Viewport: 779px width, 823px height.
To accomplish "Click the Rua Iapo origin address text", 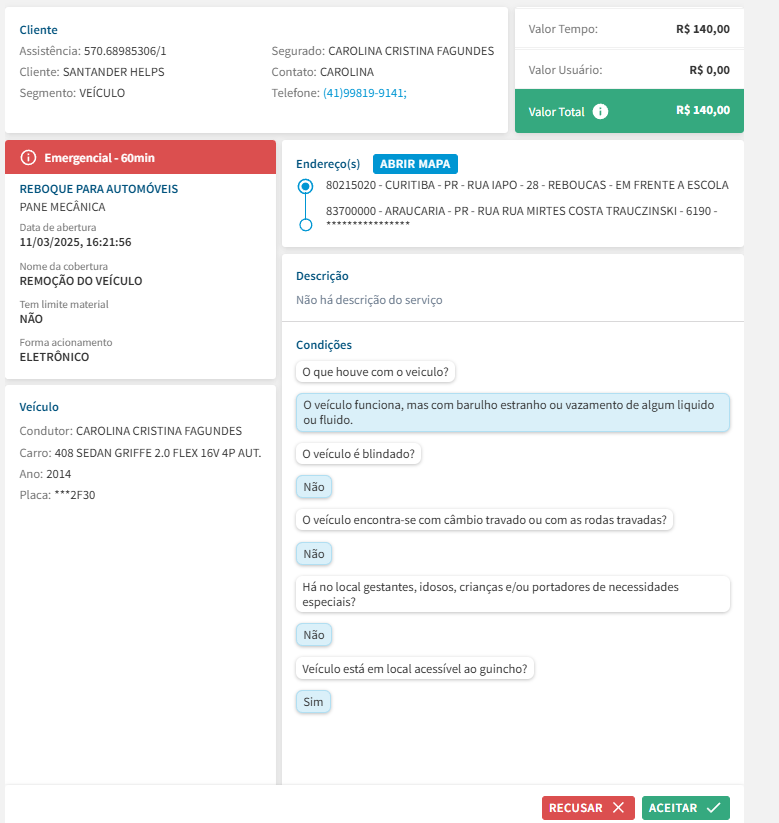I will pos(527,185).
